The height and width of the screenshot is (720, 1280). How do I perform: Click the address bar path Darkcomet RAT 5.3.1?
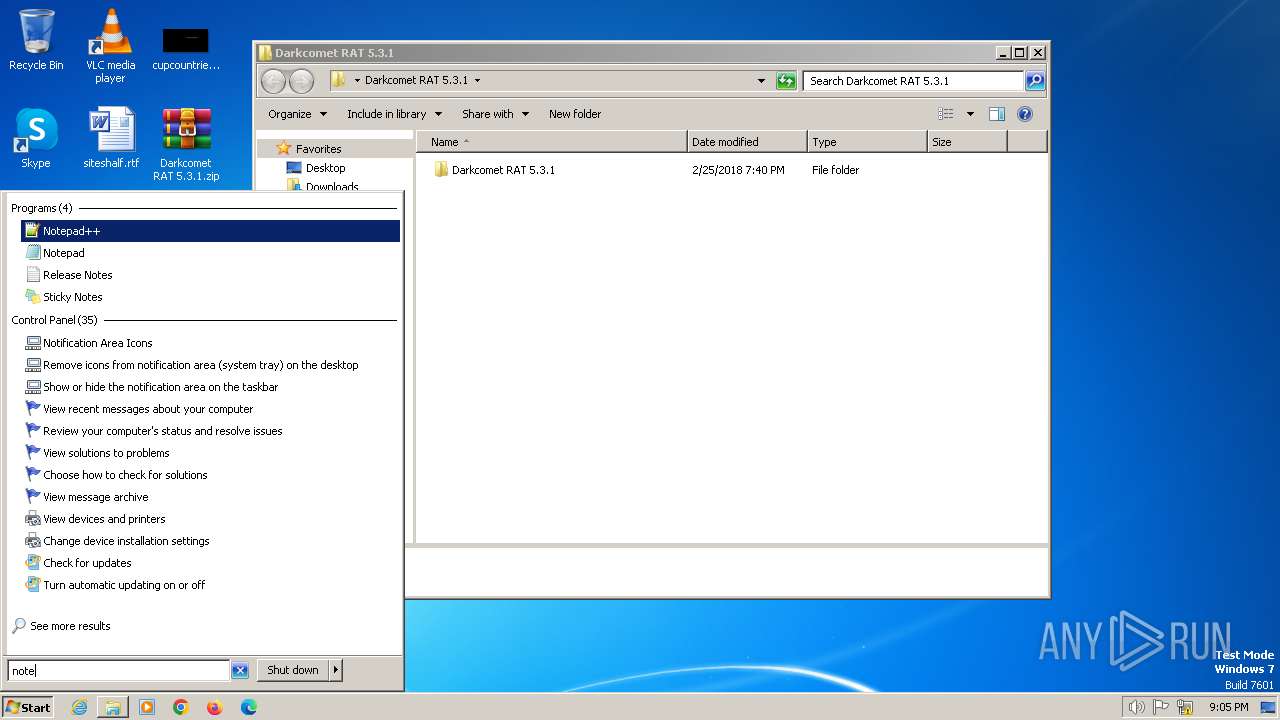click(x=416, y=80)
